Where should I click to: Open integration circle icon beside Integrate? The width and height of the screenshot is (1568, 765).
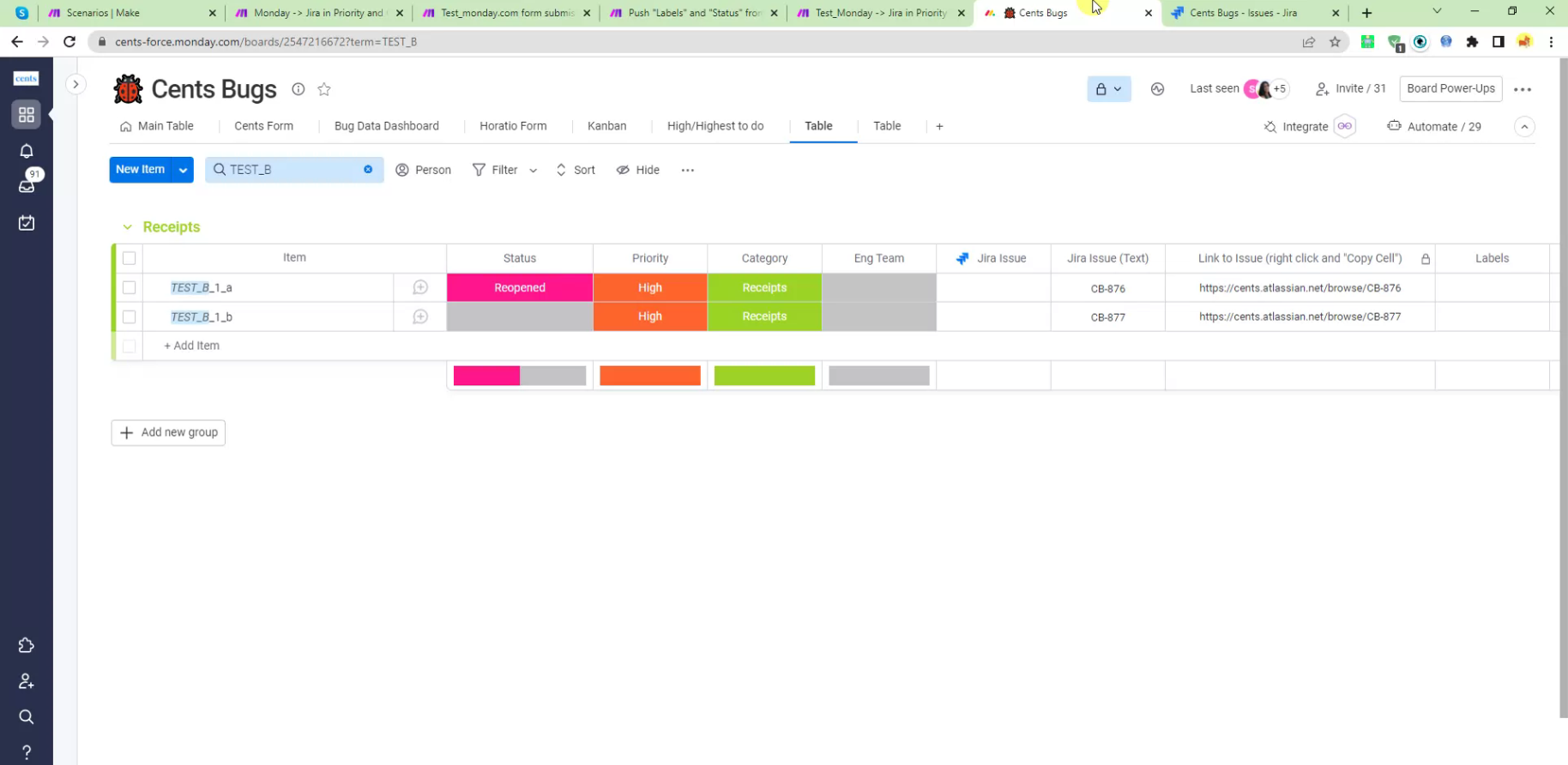coord(1344,126)
